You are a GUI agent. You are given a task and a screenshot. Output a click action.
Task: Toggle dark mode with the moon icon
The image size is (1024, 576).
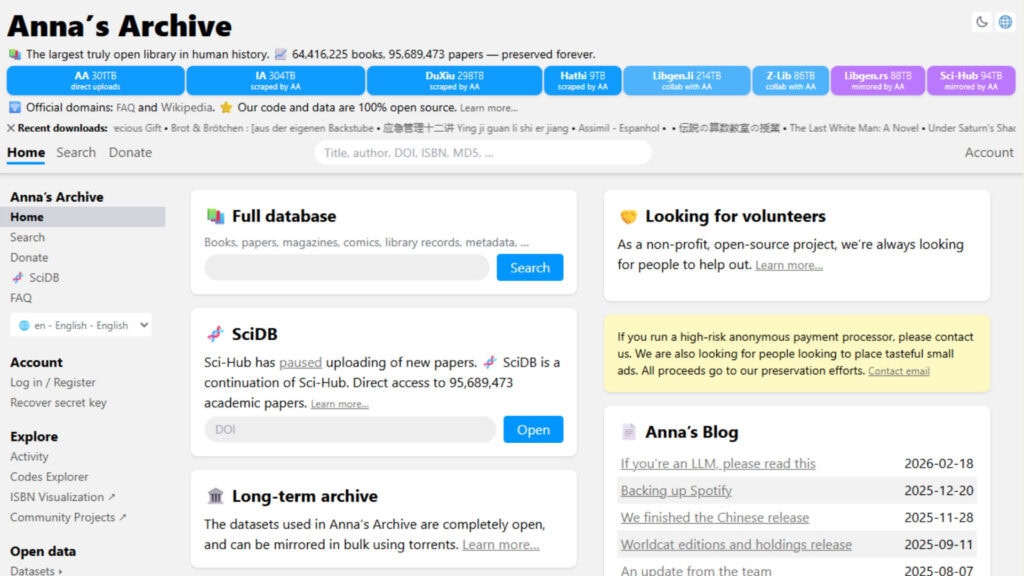click(982, 22)
